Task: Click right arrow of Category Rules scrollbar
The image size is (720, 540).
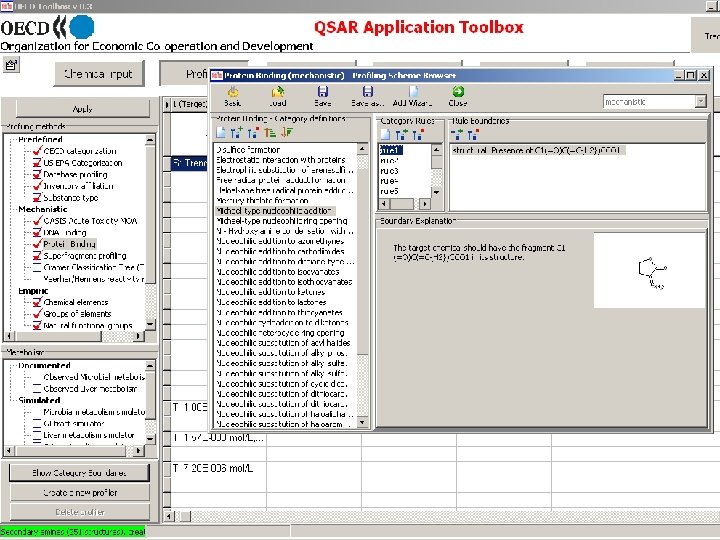Action: click(x=425, y=203)
